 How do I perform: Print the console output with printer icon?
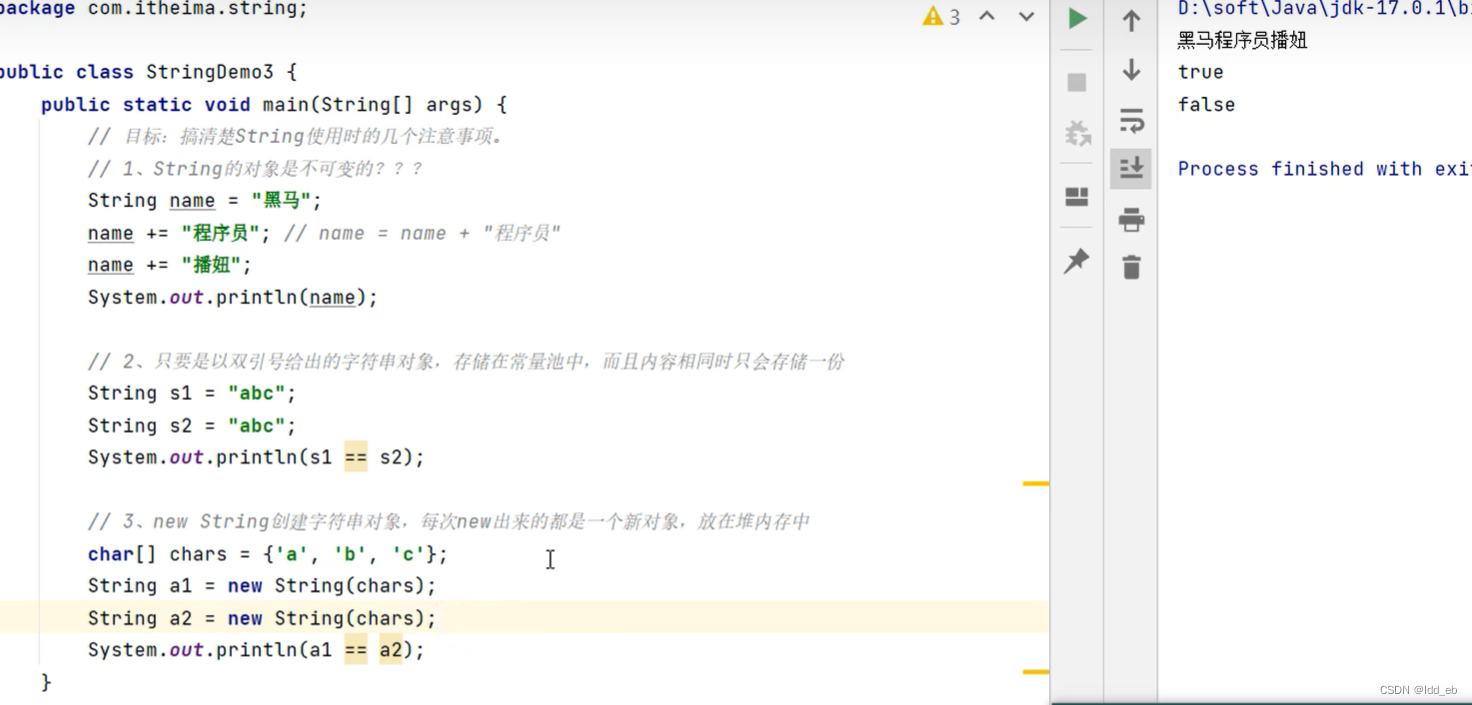click(1131, 219)
